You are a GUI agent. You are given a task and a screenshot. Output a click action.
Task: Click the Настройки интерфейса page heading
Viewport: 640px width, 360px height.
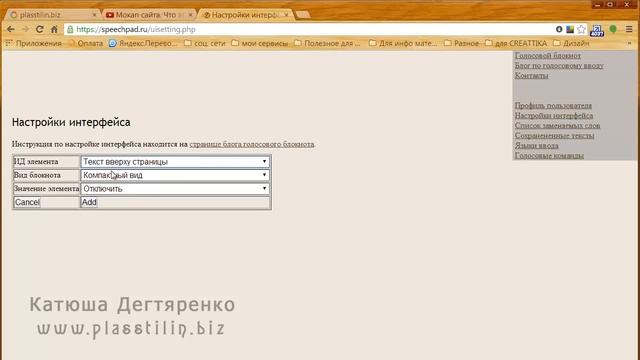(71, 122)
